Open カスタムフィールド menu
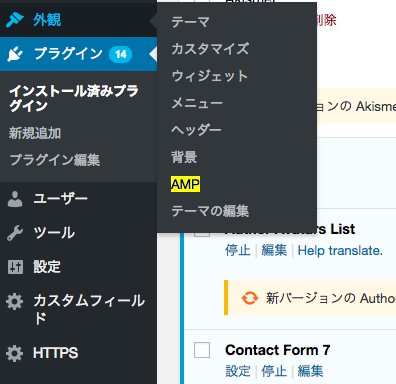 tap(89, 309)
